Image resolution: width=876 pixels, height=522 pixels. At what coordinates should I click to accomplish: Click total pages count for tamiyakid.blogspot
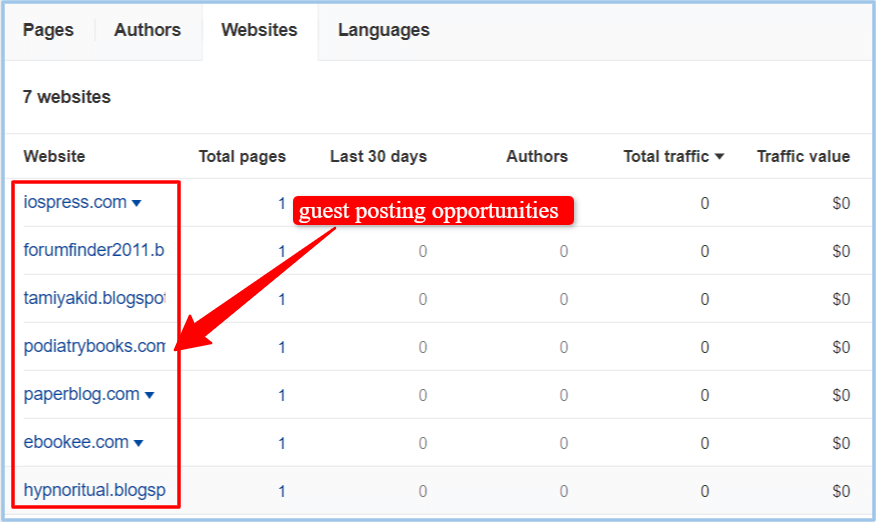pyautogui.click(x=282, y=300)
